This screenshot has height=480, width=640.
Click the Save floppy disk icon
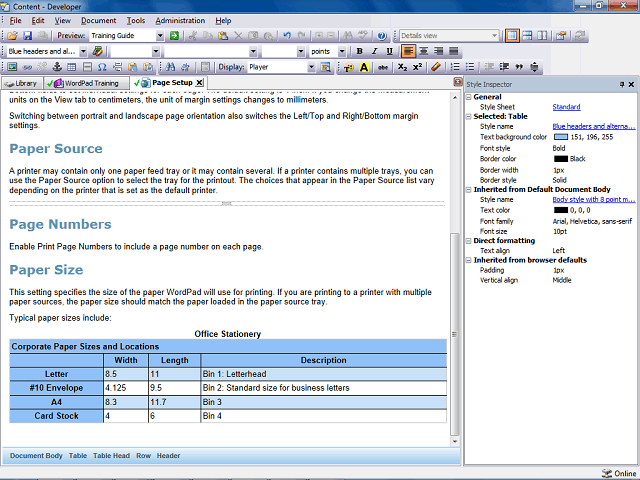(27, 36)
